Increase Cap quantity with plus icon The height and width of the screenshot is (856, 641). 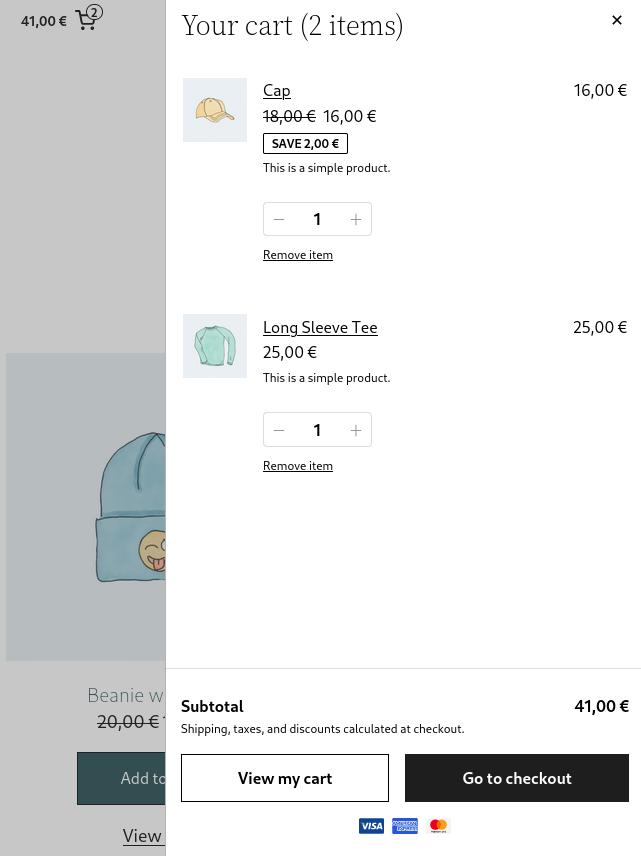pyautogui.click(x=355, y=219)
